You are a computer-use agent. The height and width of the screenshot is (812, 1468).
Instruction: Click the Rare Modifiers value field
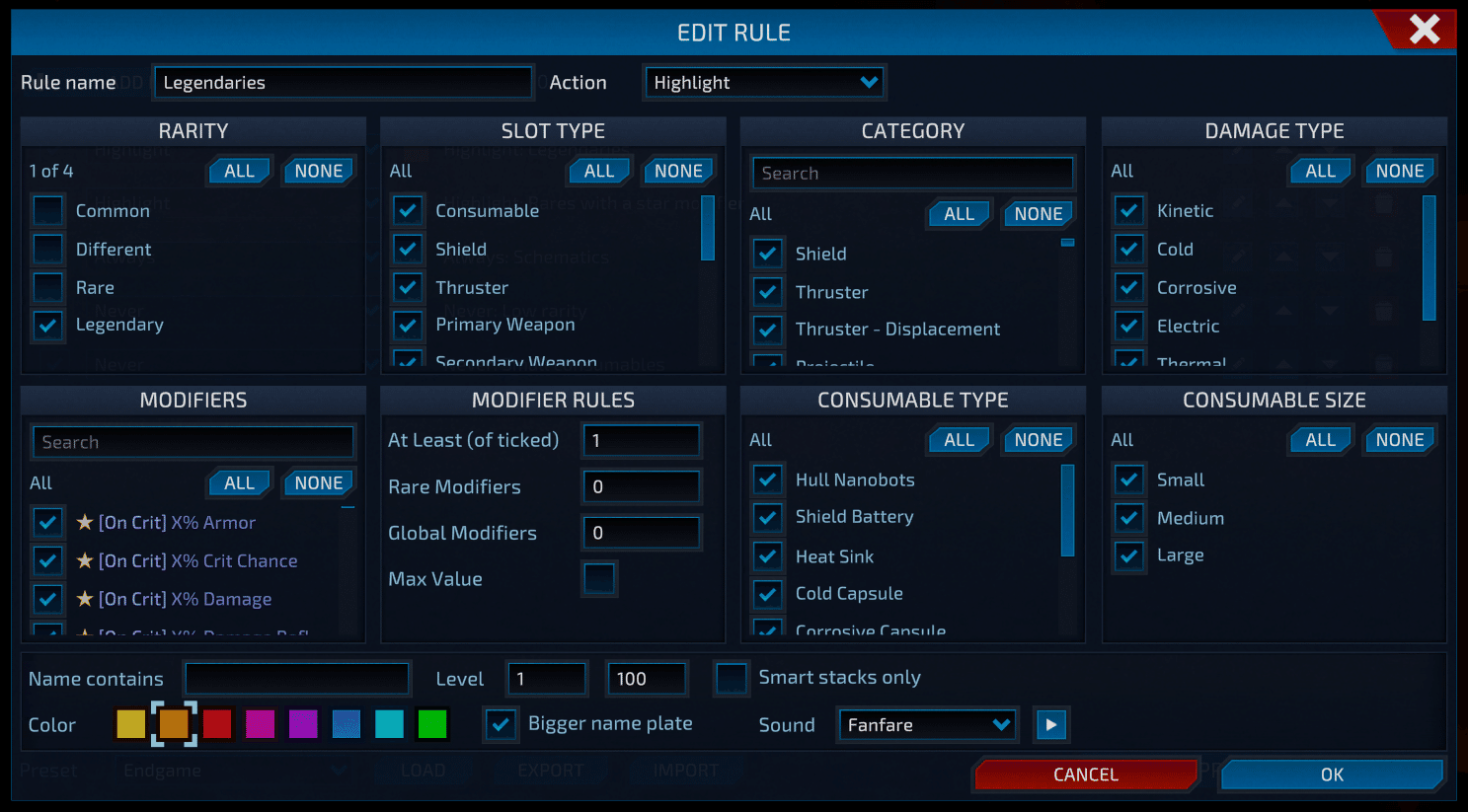click(x=642, y=486)
